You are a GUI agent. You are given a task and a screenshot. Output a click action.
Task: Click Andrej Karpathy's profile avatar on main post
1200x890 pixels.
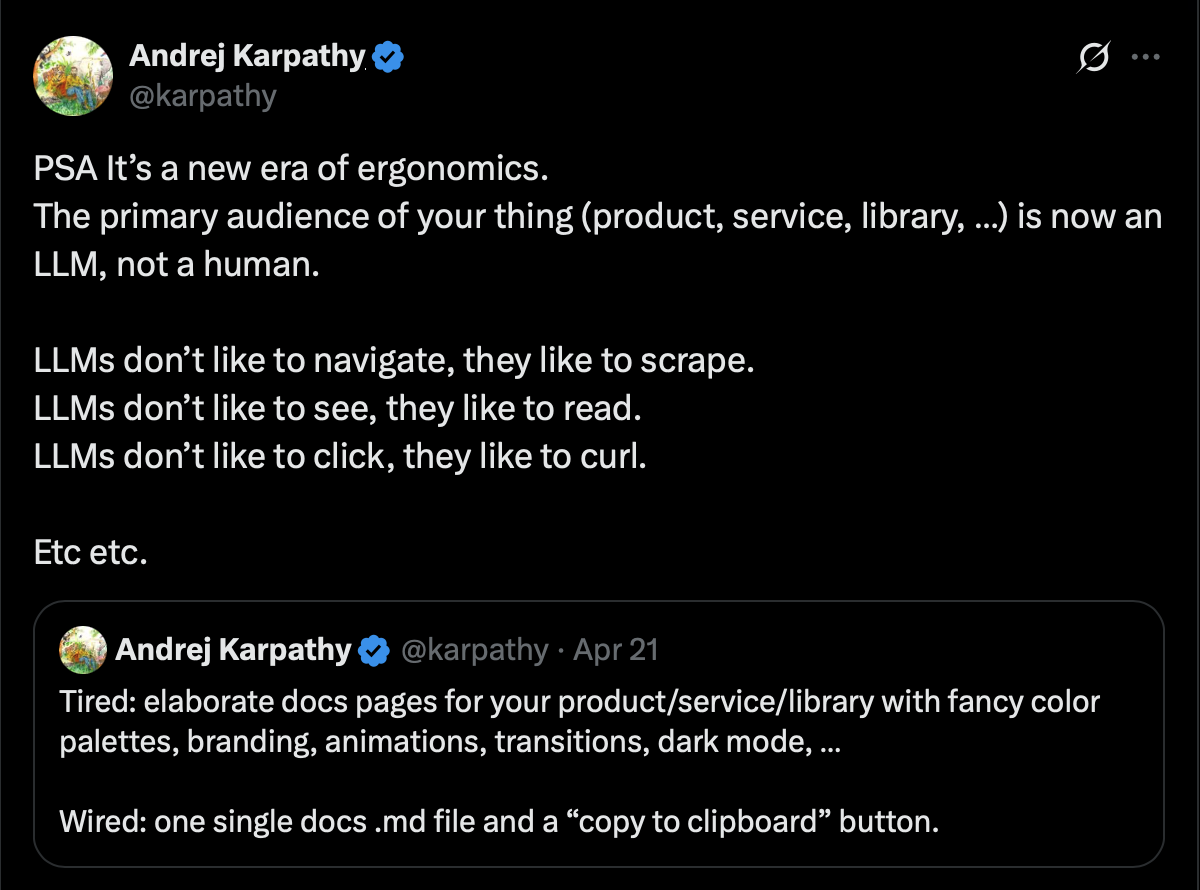coord(72,76)
